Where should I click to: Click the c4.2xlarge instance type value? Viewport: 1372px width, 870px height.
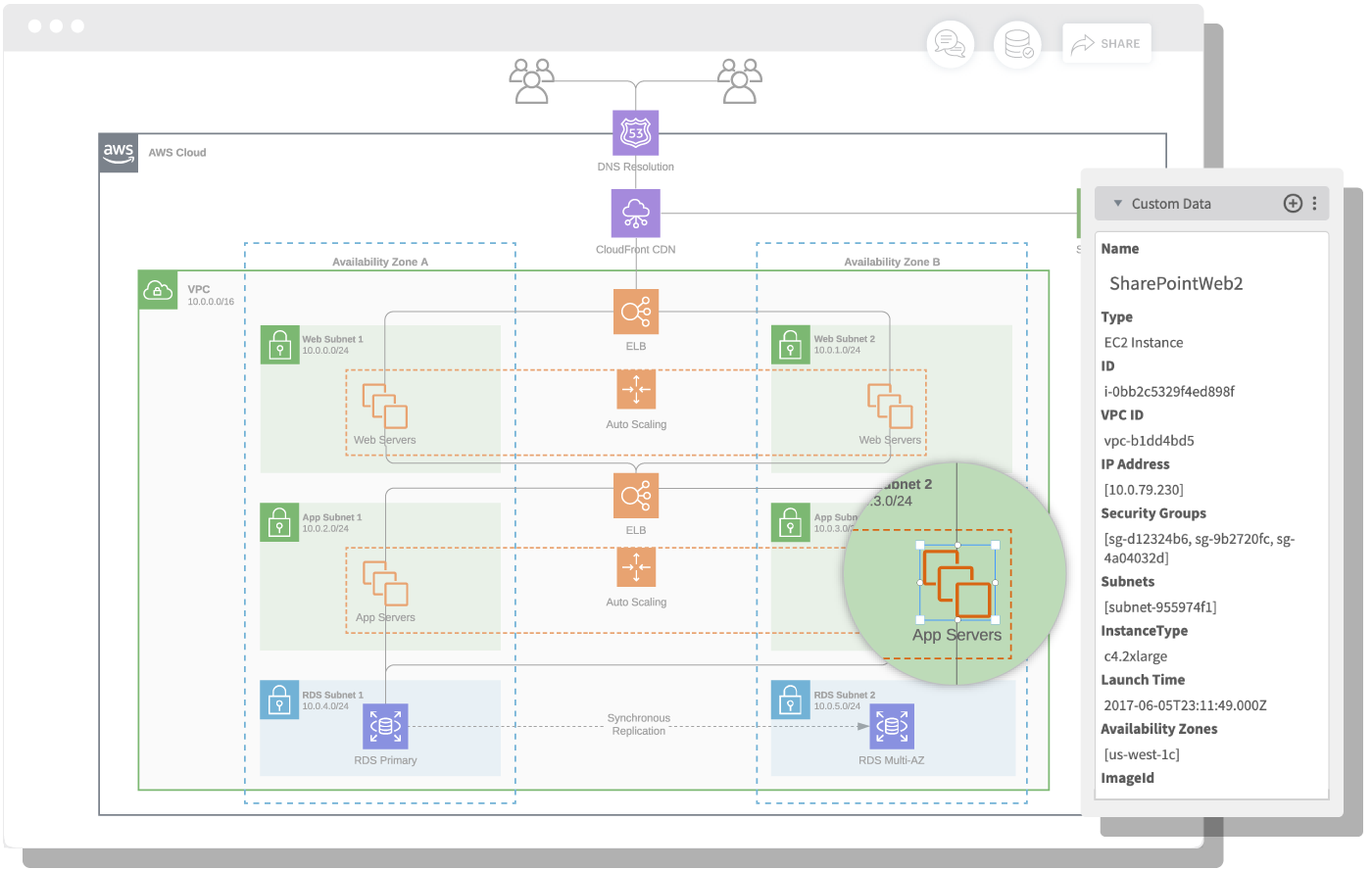tap(1136, 656)
